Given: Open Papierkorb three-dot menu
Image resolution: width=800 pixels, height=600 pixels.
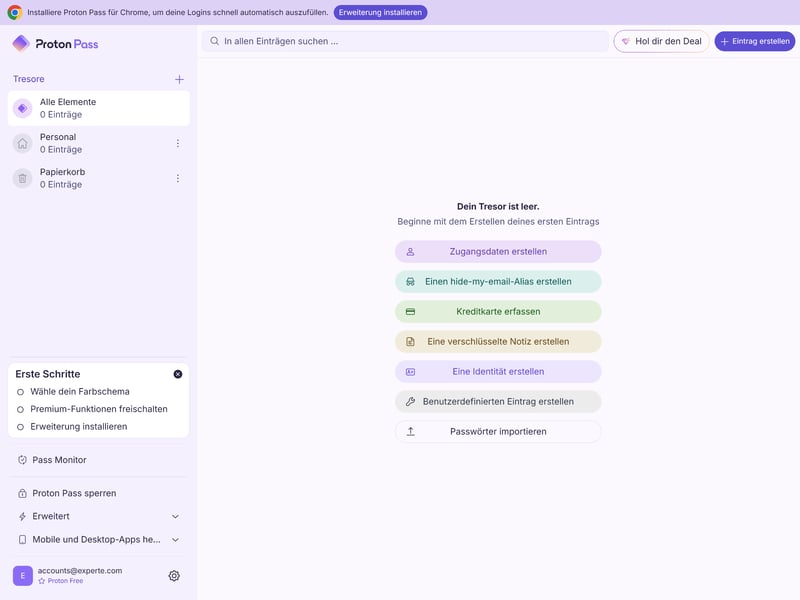Looking at the screenshot, I should point(178,179).
